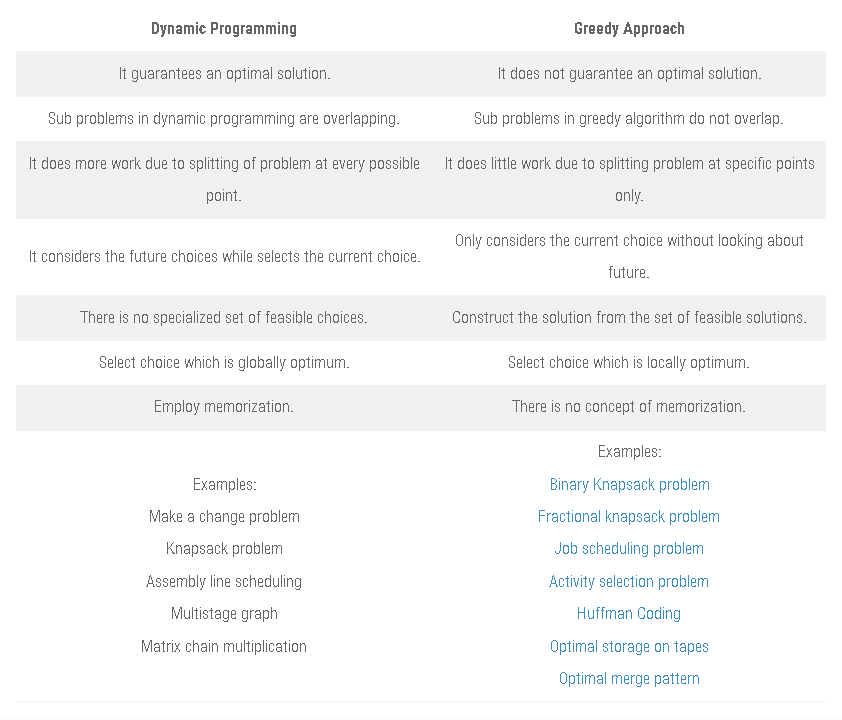Select the 'It guarantees an optimal solution' cell
Image resolution: width=842 pixels, height=720 pixels.
click(x=224, y=74)
